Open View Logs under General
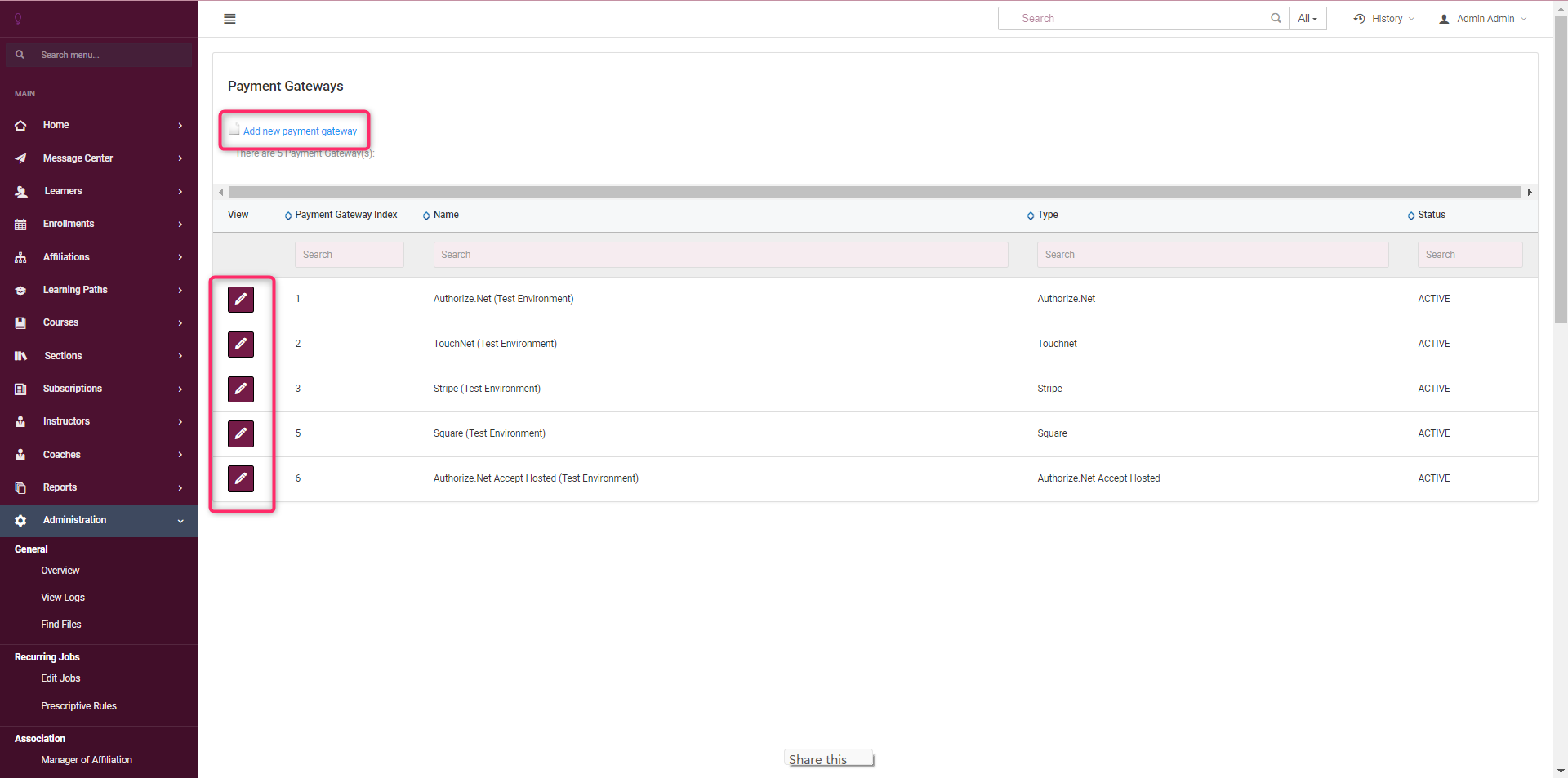This screenshot has height=778, width=1568. click(63, 598)
